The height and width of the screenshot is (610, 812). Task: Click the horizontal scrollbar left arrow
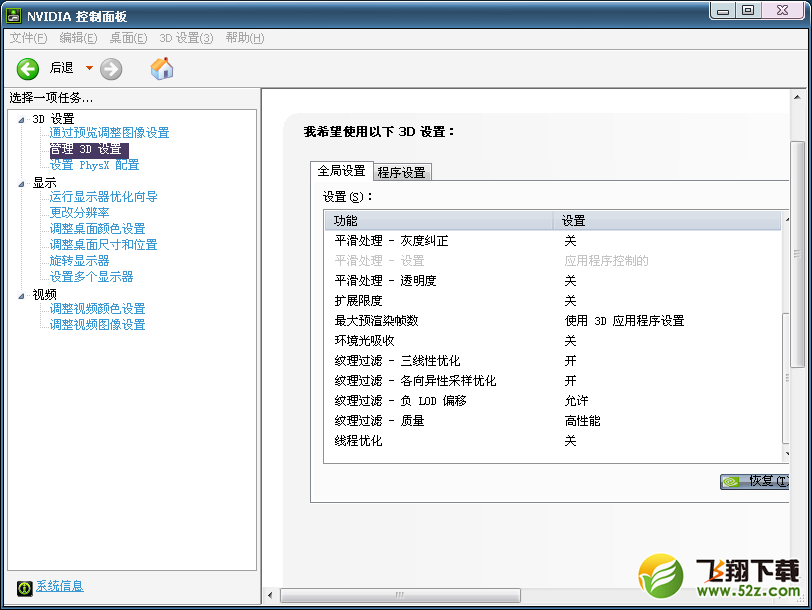tap(270, 595)
